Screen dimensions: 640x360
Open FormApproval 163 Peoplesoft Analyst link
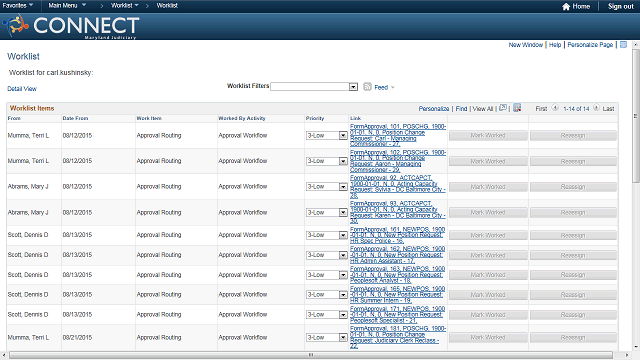click(398, 275)
